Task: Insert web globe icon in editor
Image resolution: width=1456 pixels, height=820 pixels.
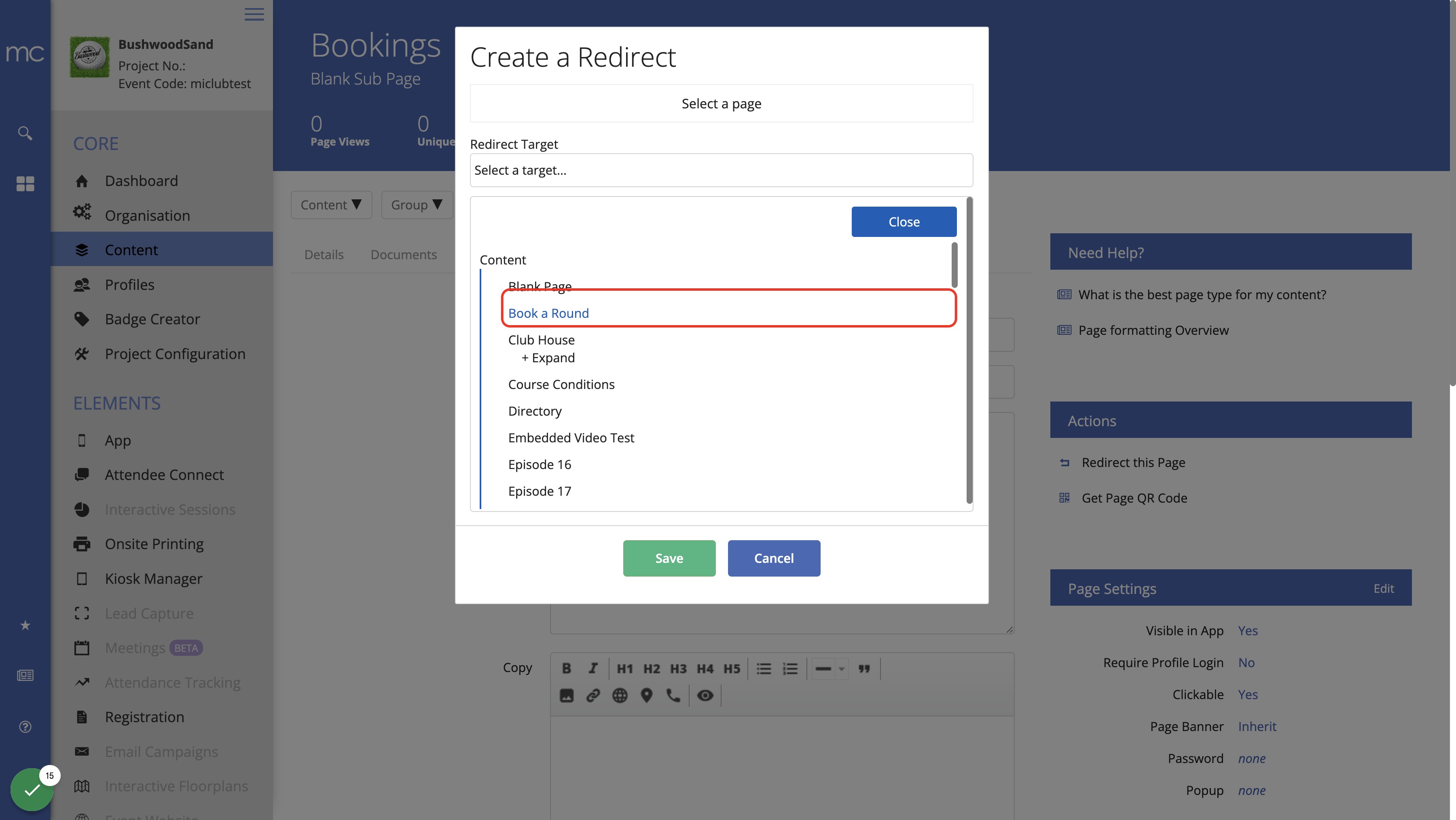Action: coord(620,696)
